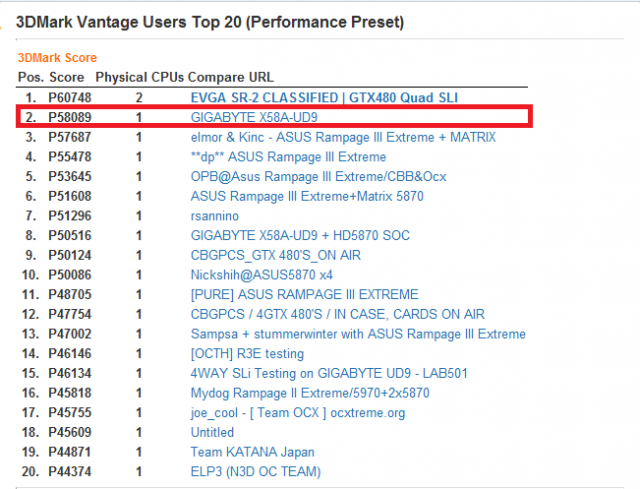Select score P53645 in row 5
Image resolution: width=640 pixels, height=489 pixels.
click(x=70, y=177)
